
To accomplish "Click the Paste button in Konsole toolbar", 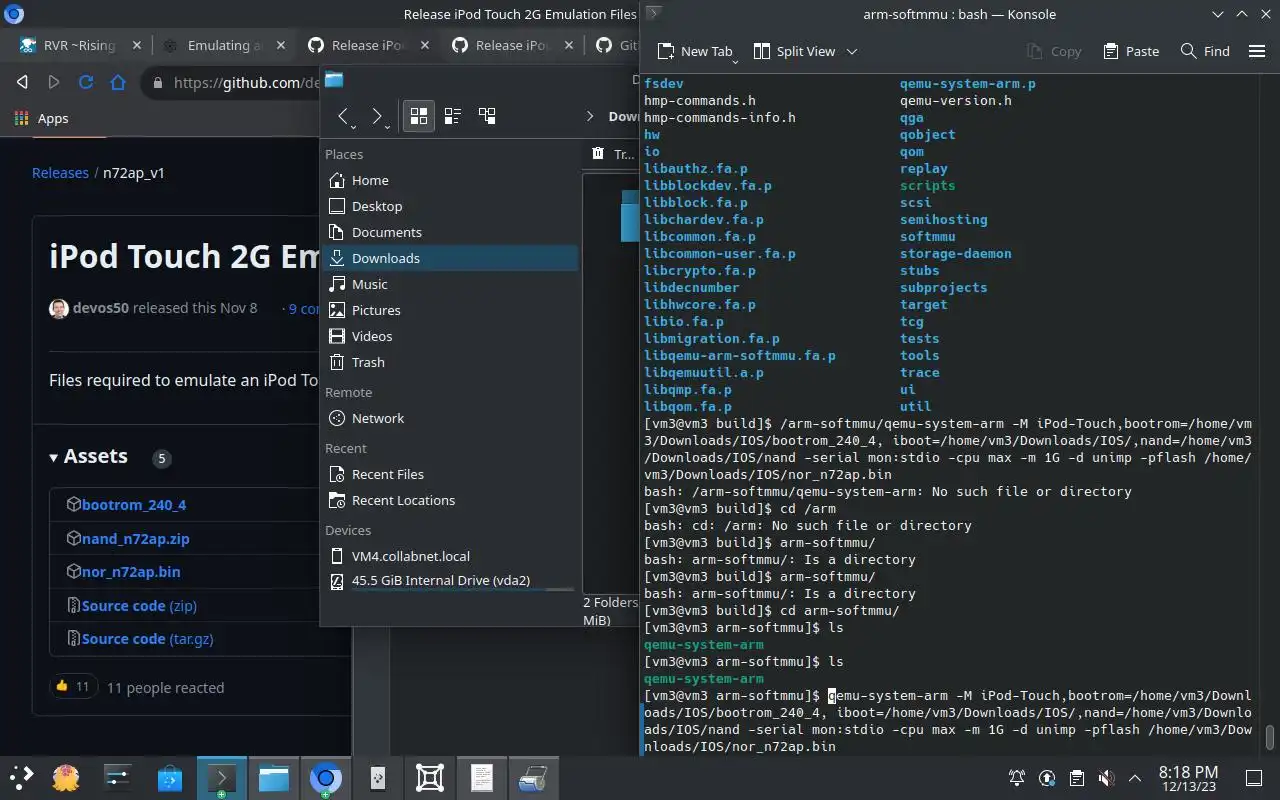I will (x=1131, y=51).
